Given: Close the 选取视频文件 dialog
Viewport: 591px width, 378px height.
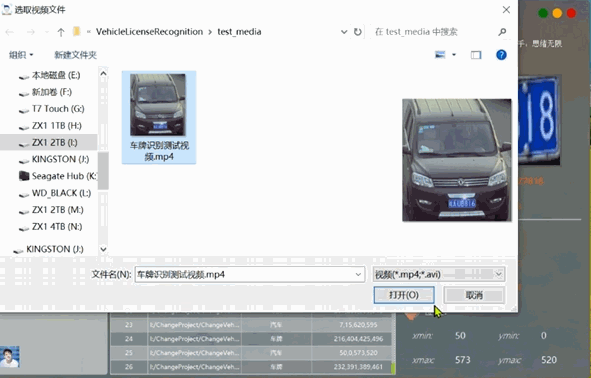Looking at the screenshot, I should click(x=507, y=10).
